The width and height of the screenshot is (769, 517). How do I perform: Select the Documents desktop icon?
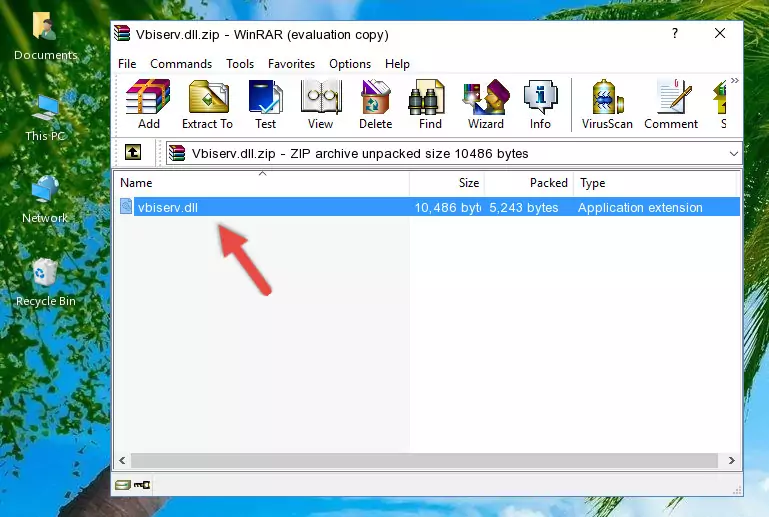pyautogui.click(x=45, y=37)
